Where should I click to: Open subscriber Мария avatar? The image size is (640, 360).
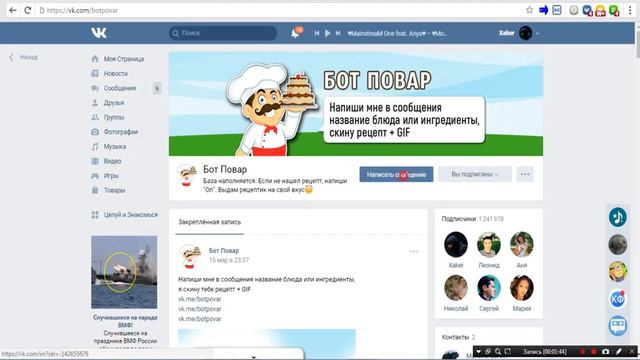coord(522,288)
